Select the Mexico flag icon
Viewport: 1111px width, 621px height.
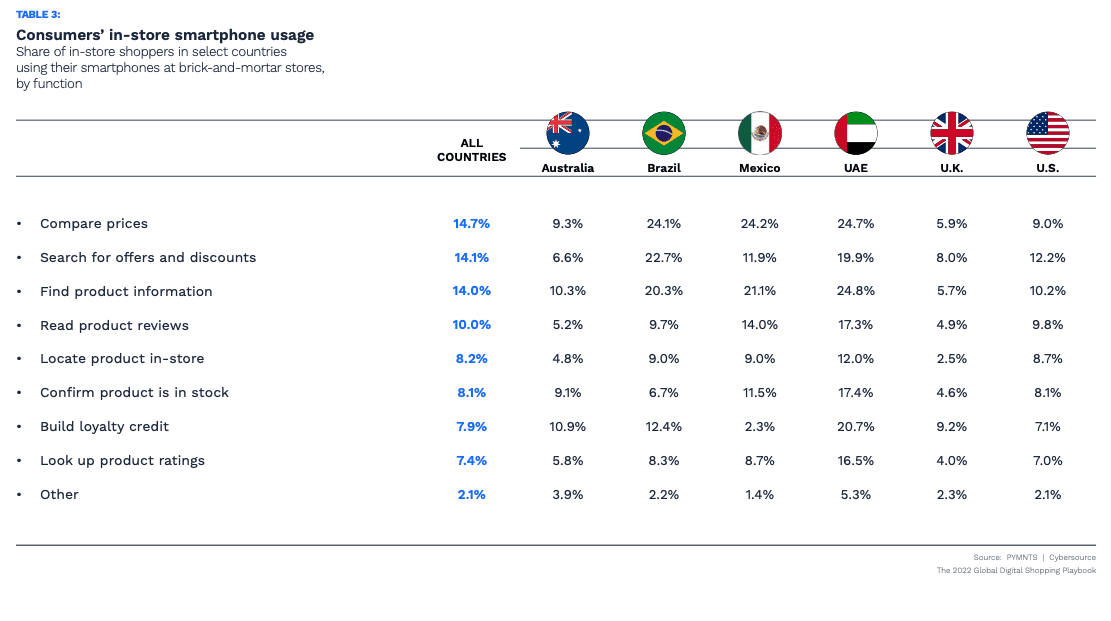click(759, 133)
